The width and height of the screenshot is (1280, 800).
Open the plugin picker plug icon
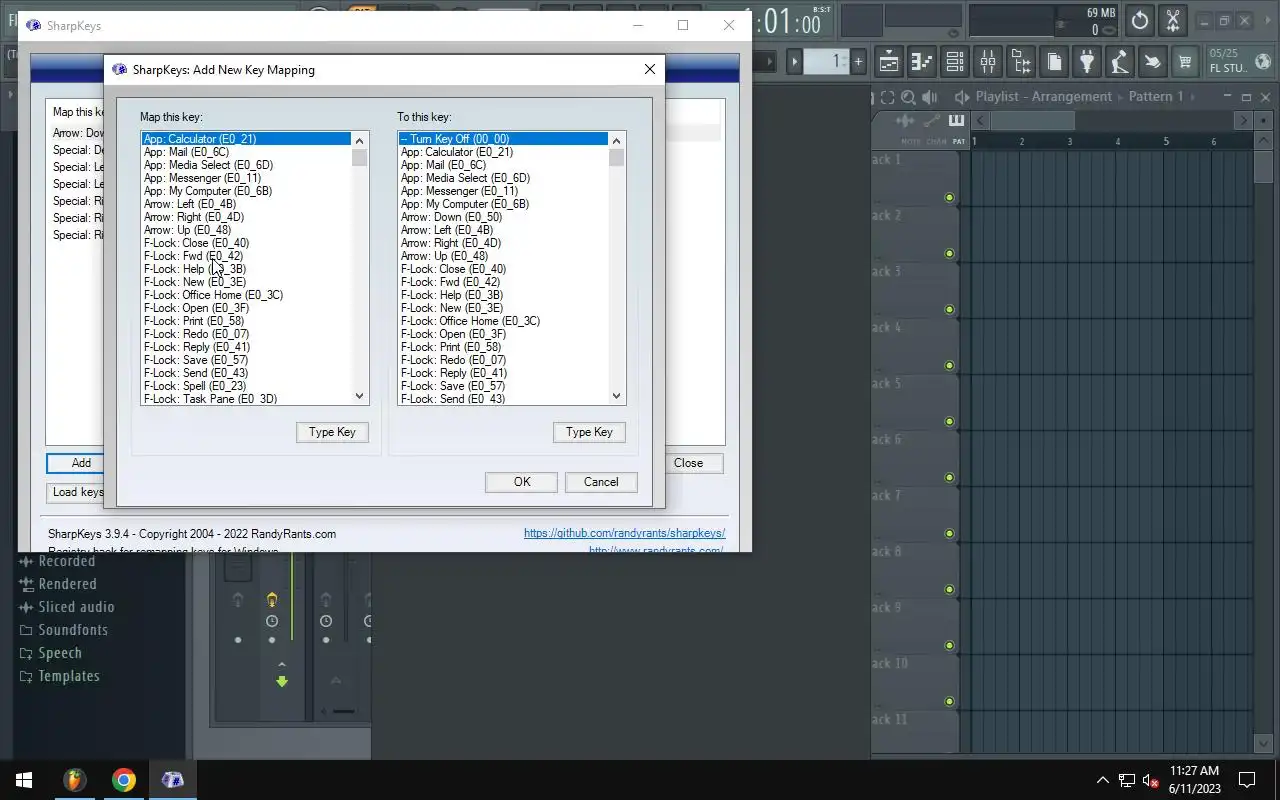point(1087,62)
